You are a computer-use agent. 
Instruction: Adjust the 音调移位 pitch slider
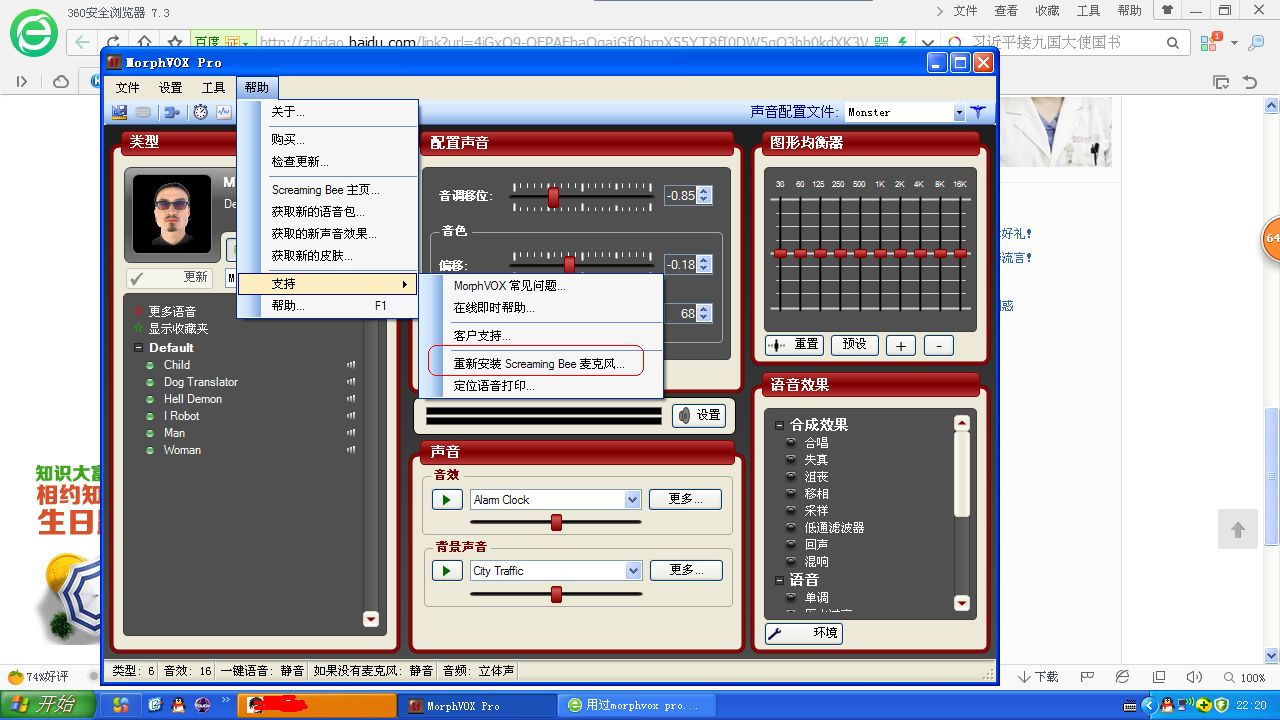553,195
